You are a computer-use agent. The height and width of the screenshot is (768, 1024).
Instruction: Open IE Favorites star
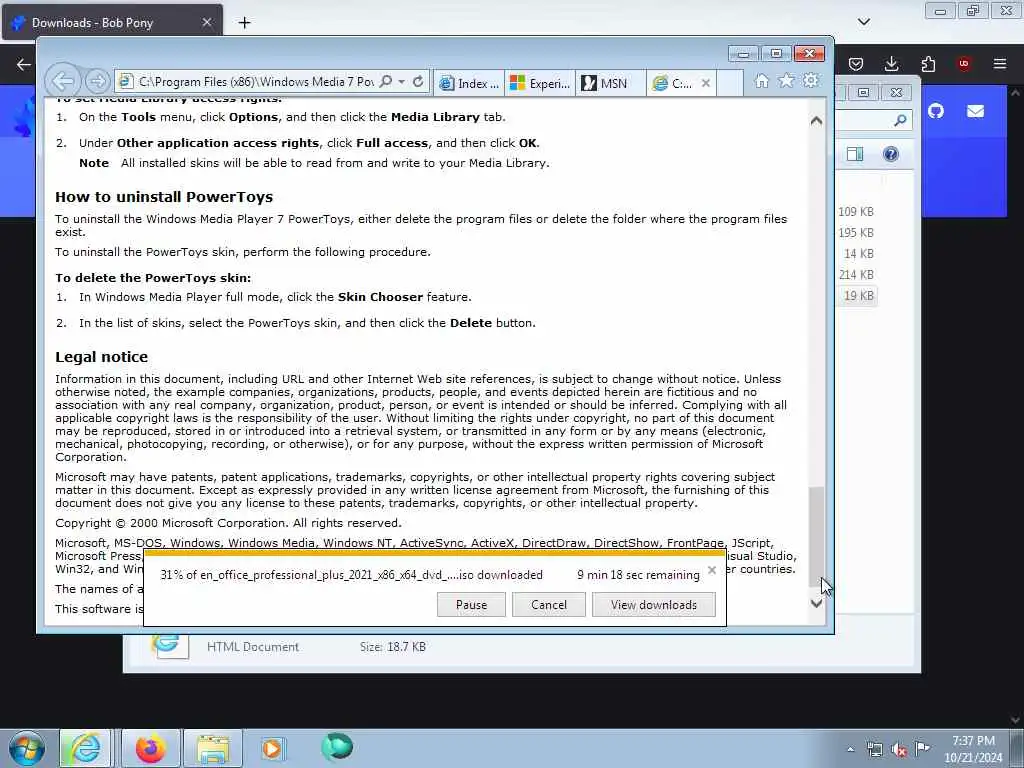click(x=786, y=81)
